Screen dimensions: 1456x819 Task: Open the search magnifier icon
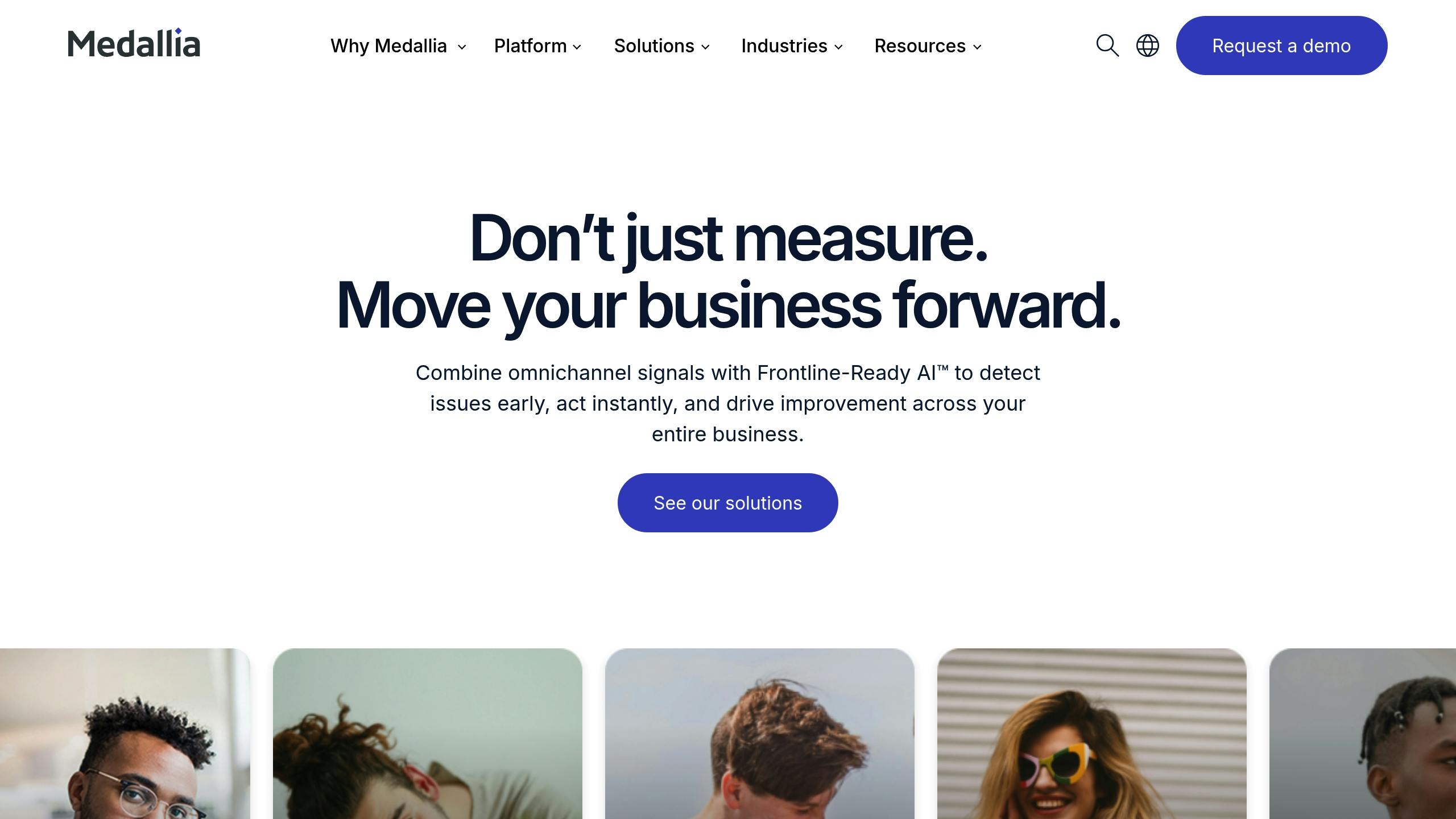[x=1107, y=45]
